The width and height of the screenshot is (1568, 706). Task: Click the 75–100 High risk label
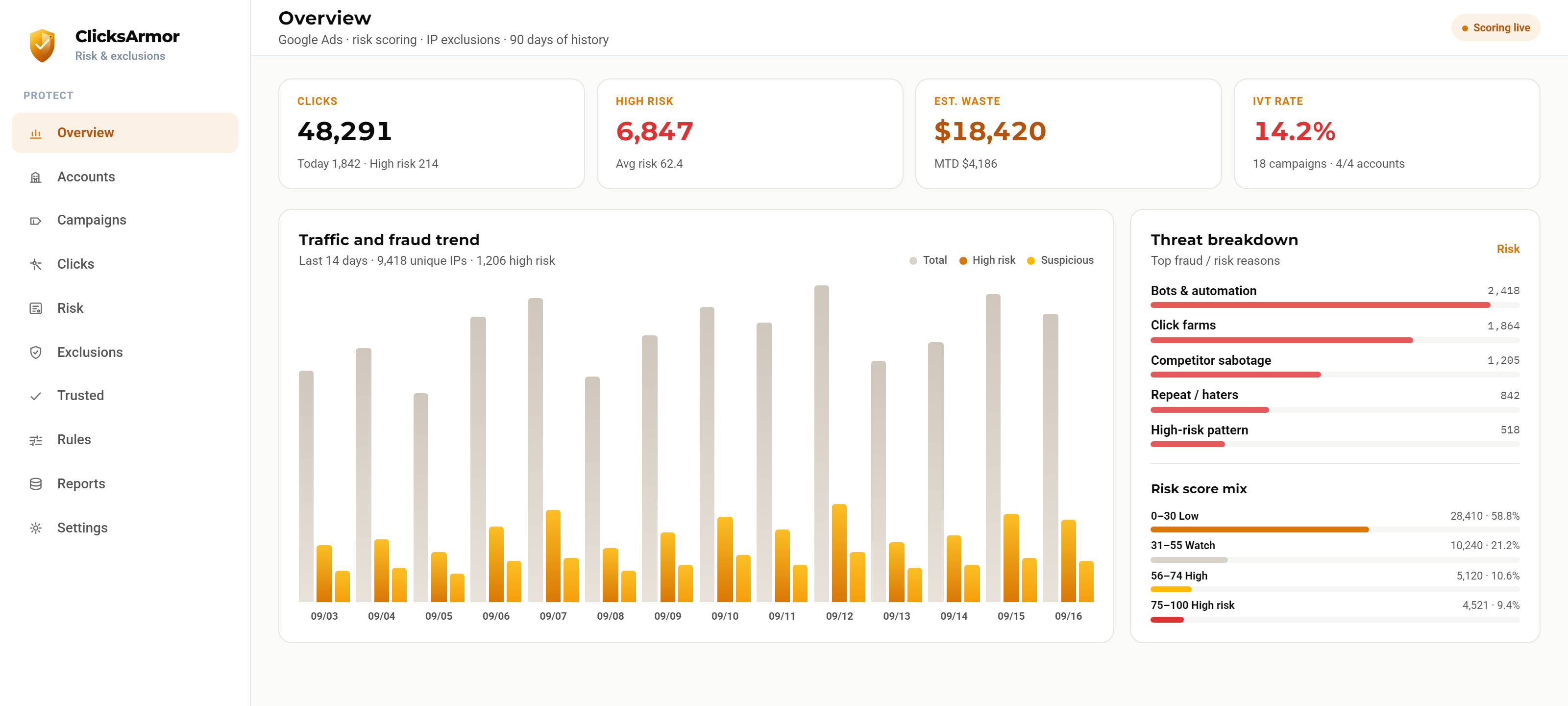[x=1192, y=605]
